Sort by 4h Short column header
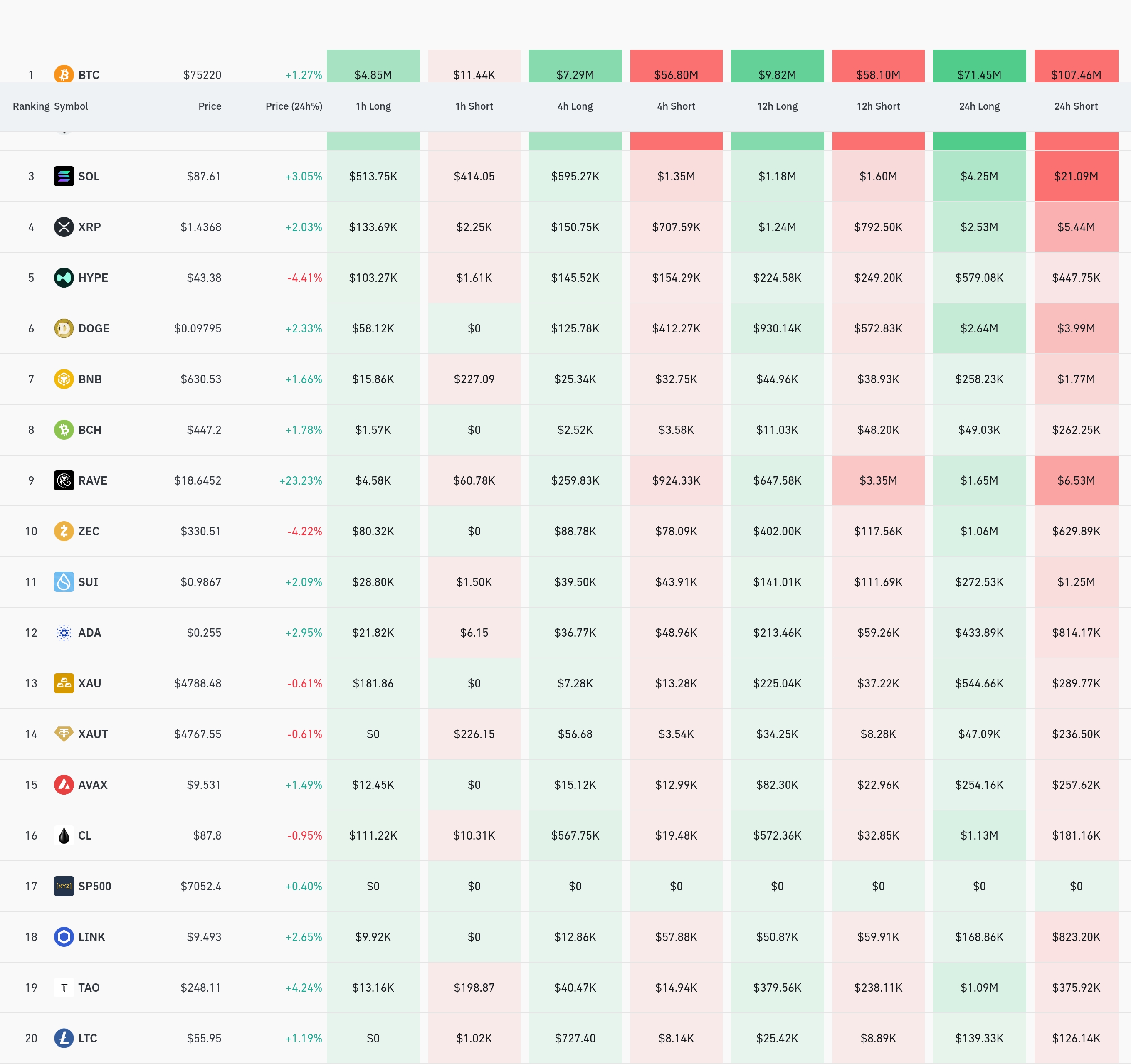 tap(676, 106)
